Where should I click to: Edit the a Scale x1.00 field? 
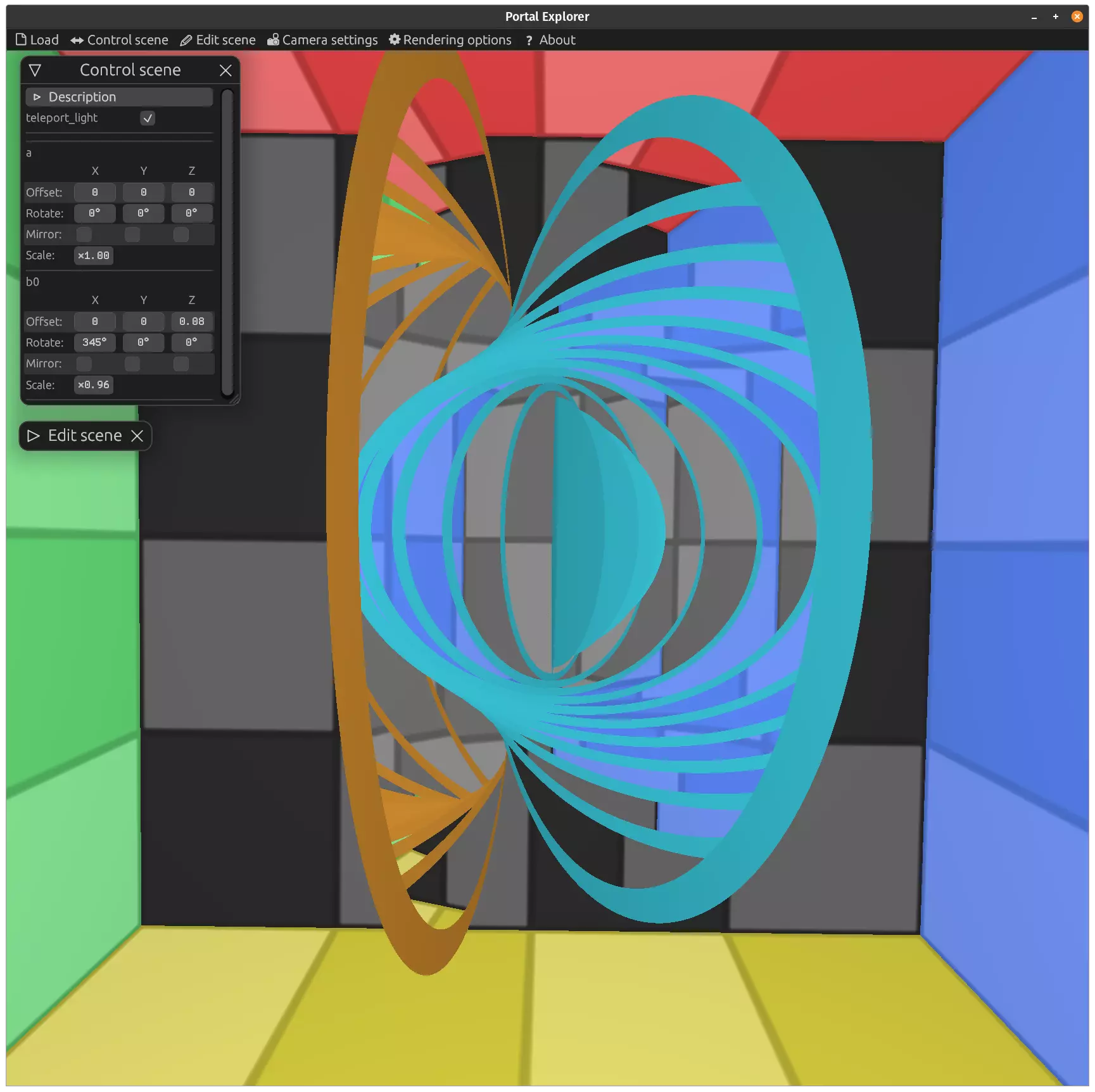(x=94, y=256)
